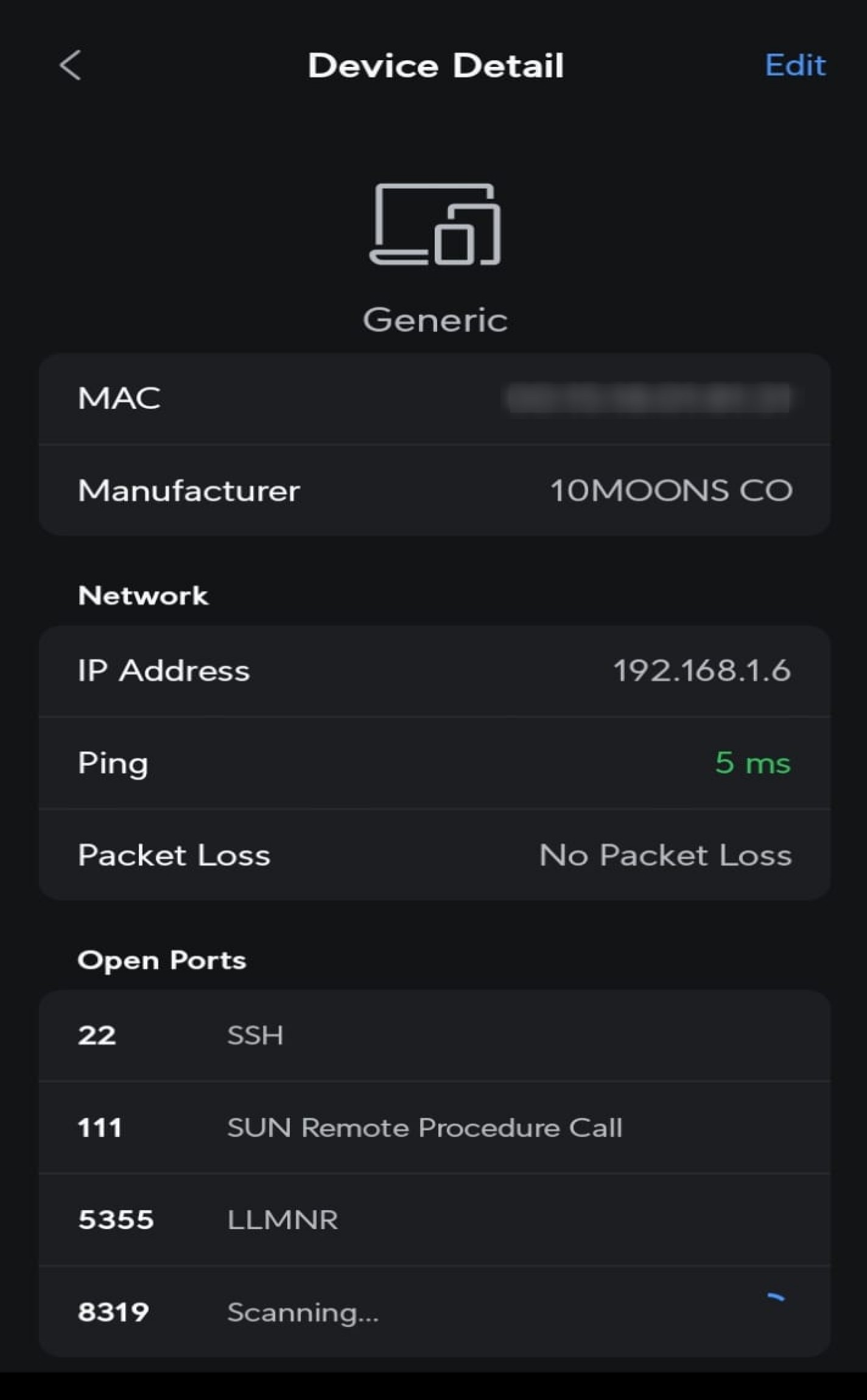Tap the Manufacturer 10MOONS CO row
This screenshot has width=867, height=1400.
tap(435, 491)
